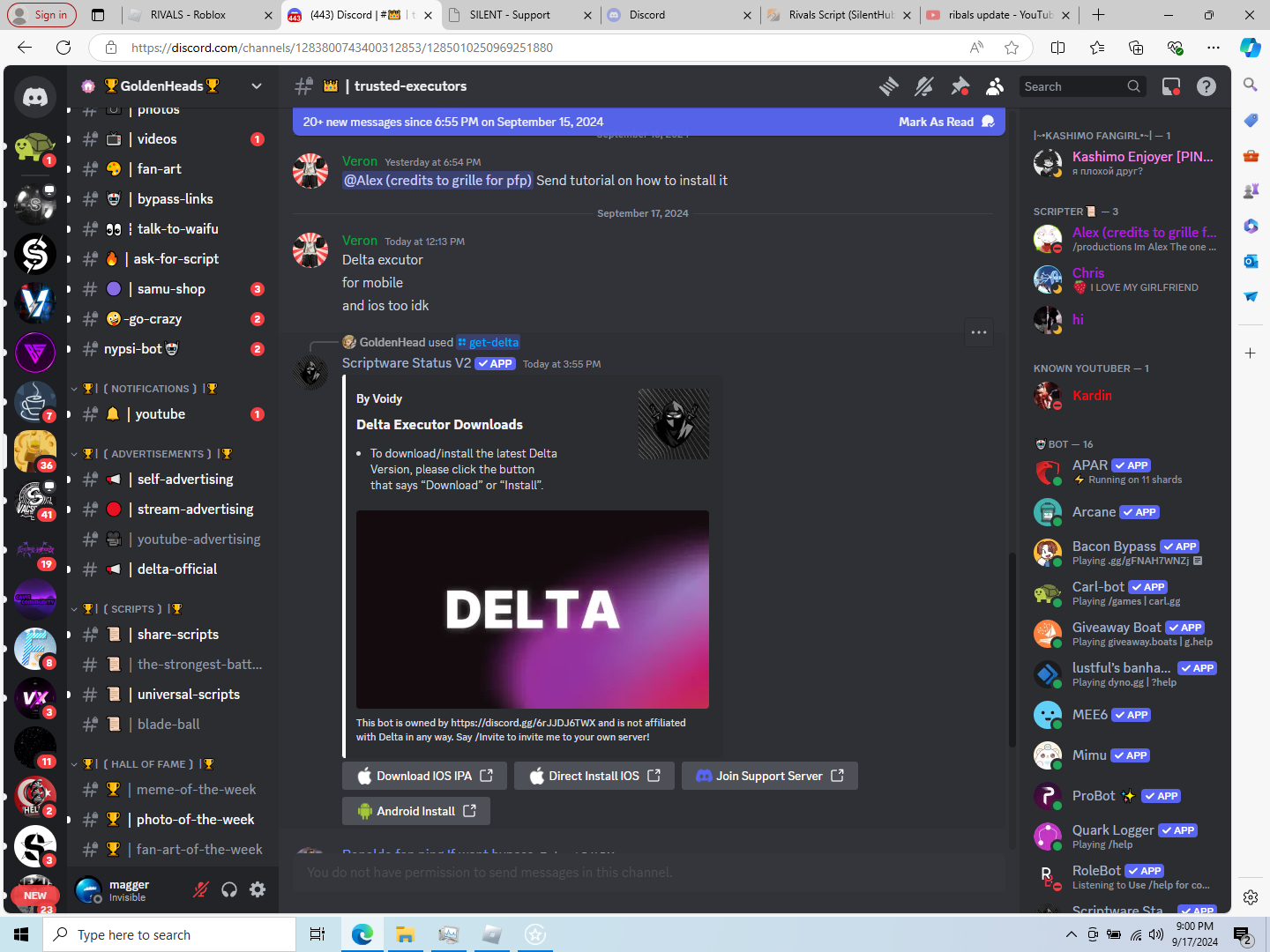Open Kashimo Enjoyer member profile
This screenshot has width=1270, height=952.
pyautogui.click(x=1124, y=163)
